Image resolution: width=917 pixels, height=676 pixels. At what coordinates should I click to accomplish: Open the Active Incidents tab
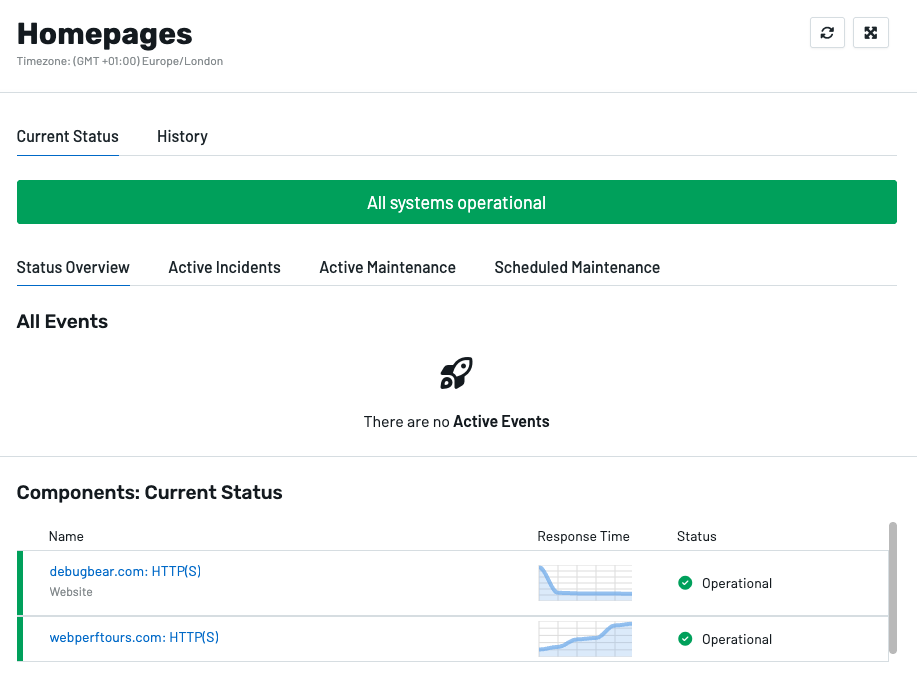225,267
